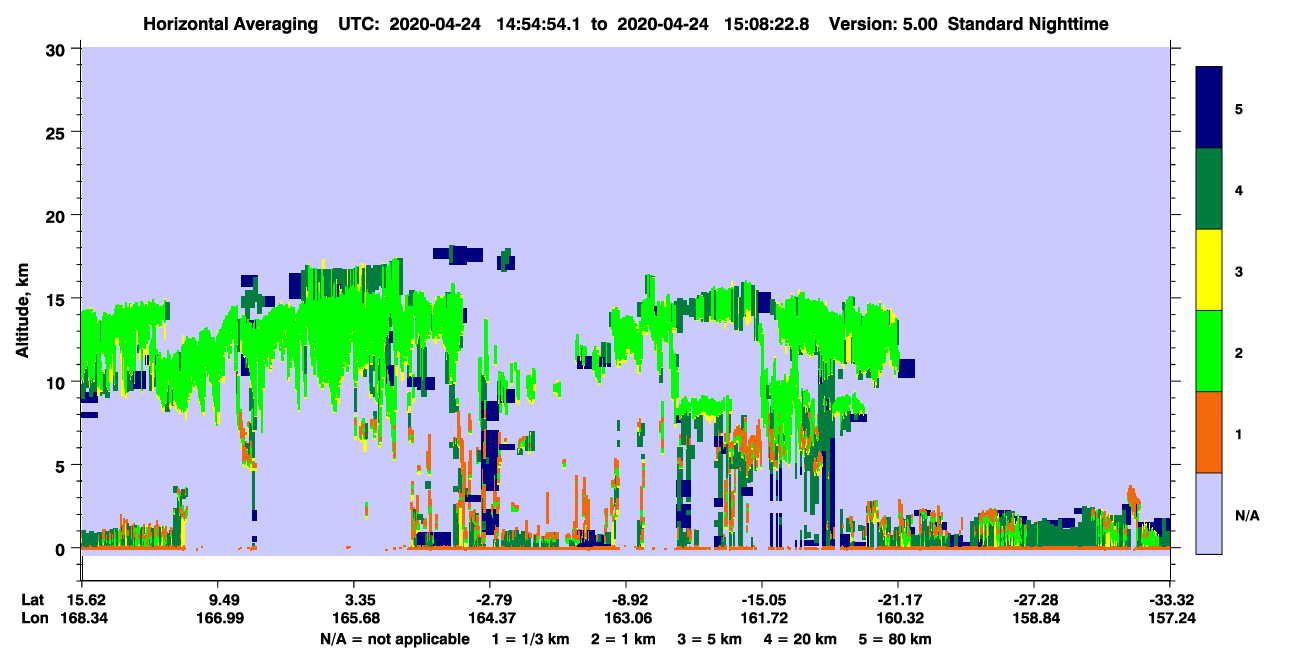Click the latitude value -33.32
This screenshot has width=1300, height=667.
(x=1170, y=600)
